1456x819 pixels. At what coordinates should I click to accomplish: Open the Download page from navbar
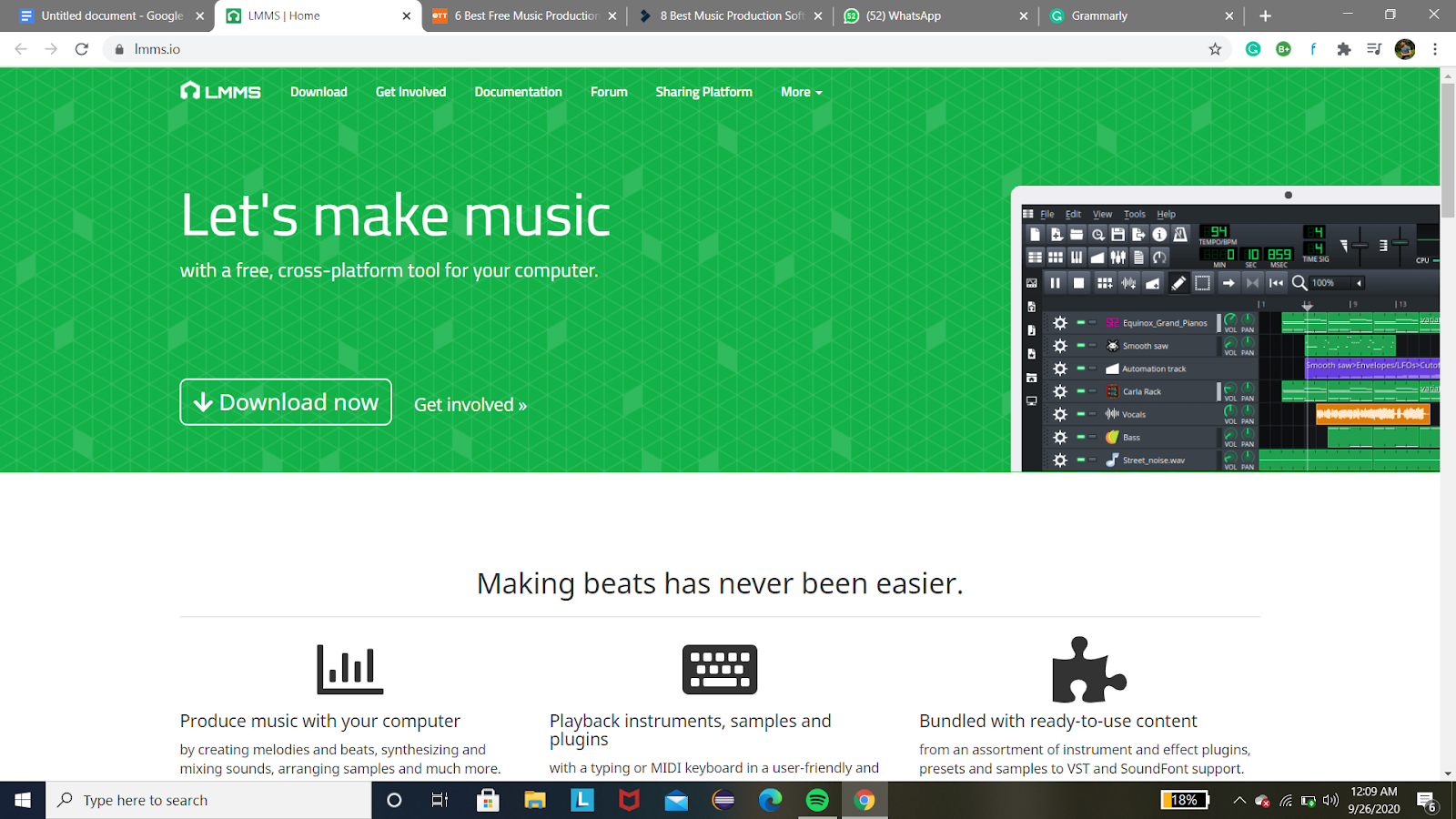pos(318,92)
